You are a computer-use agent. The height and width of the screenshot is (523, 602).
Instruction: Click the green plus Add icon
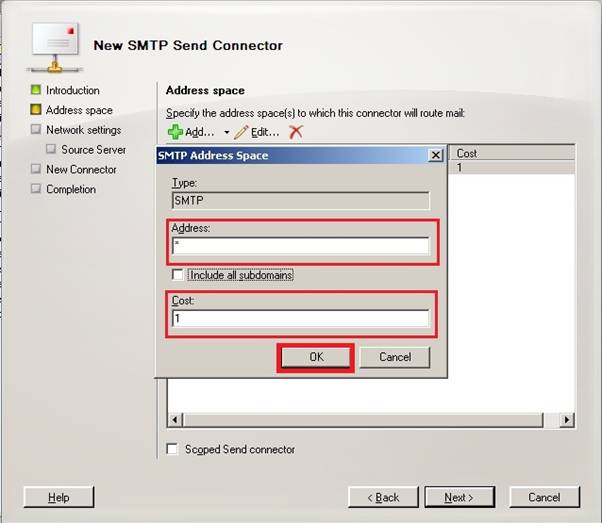[175, 132]
